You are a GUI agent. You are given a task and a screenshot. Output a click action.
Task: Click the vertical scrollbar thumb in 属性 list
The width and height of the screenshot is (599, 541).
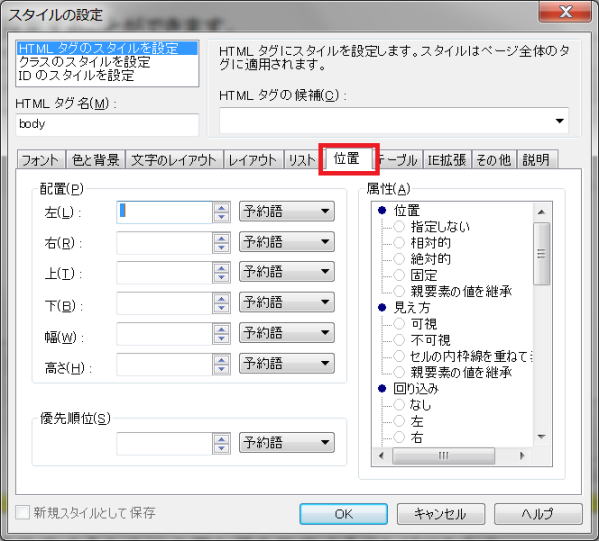click(542, 254)
